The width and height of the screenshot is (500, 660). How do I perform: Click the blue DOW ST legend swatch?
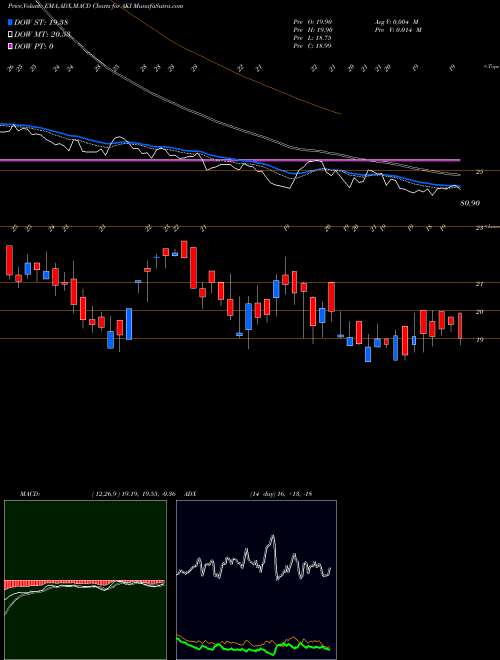[10, 22]
